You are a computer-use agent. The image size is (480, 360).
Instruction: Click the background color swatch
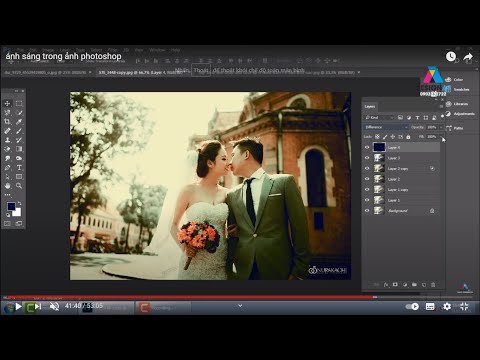point(17,213)
